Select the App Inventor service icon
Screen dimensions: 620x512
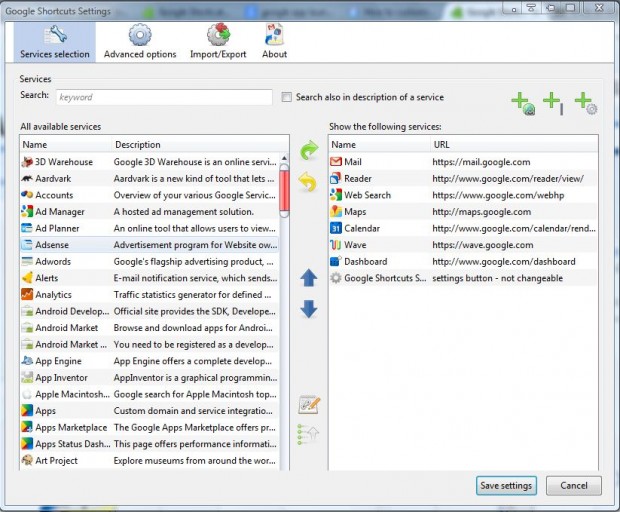pos(27,378)
